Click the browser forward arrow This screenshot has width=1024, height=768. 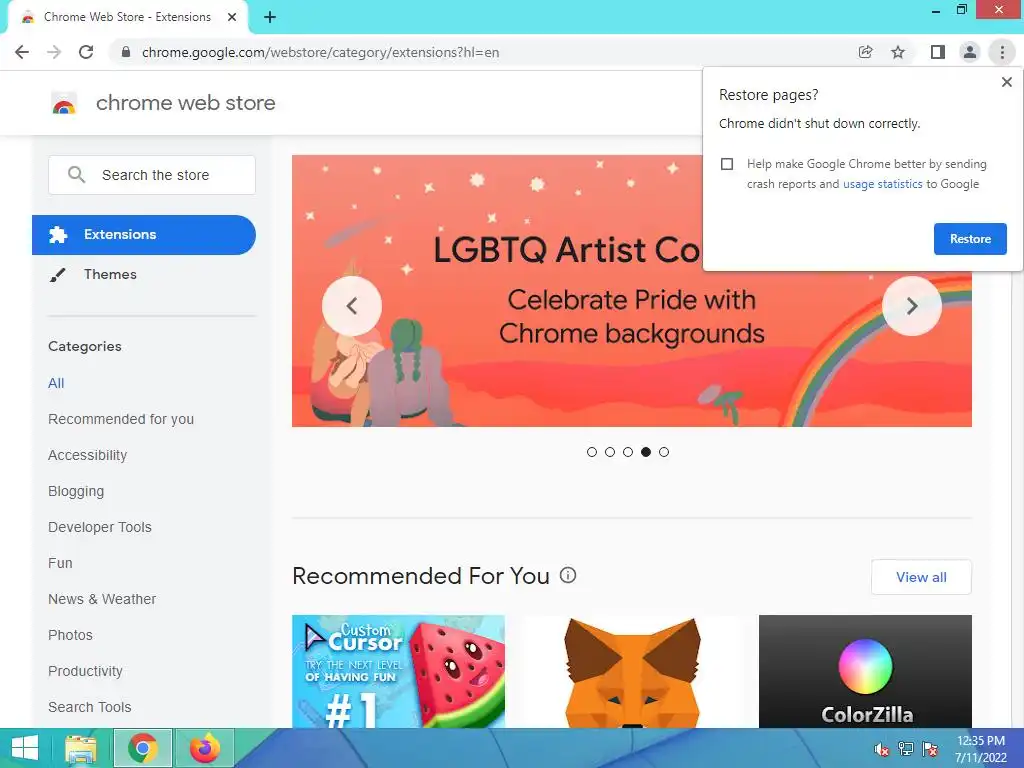click(x=54, y=52)
